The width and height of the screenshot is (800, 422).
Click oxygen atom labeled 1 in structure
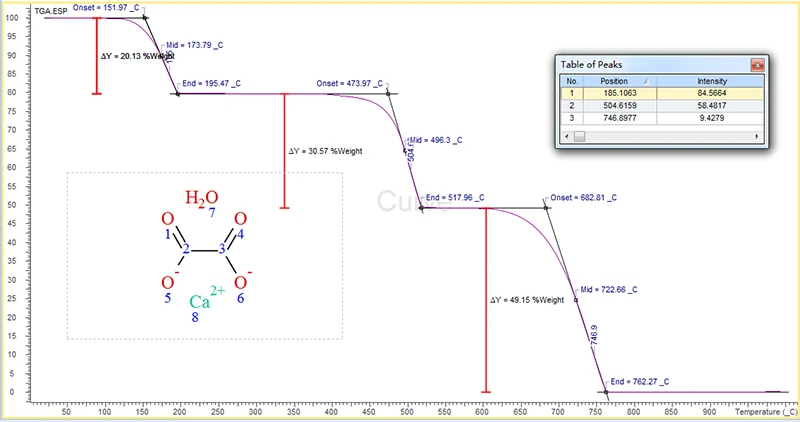coord(167,219)
